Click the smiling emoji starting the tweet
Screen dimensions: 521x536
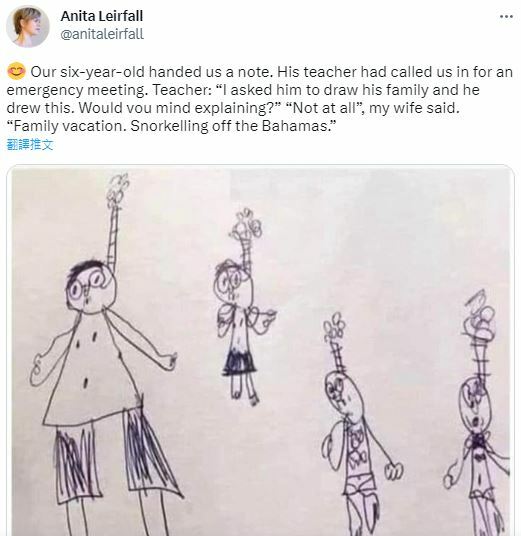point(16,72)
